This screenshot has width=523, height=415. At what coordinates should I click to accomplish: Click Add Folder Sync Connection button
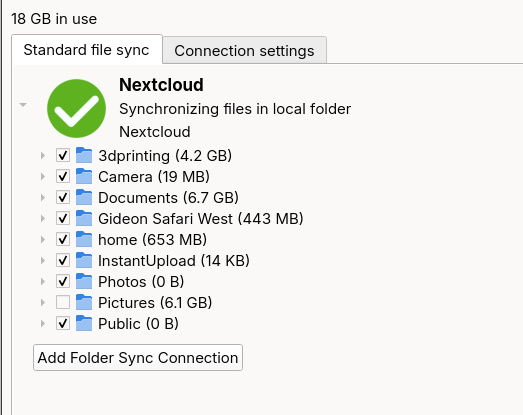pos(138,358)
